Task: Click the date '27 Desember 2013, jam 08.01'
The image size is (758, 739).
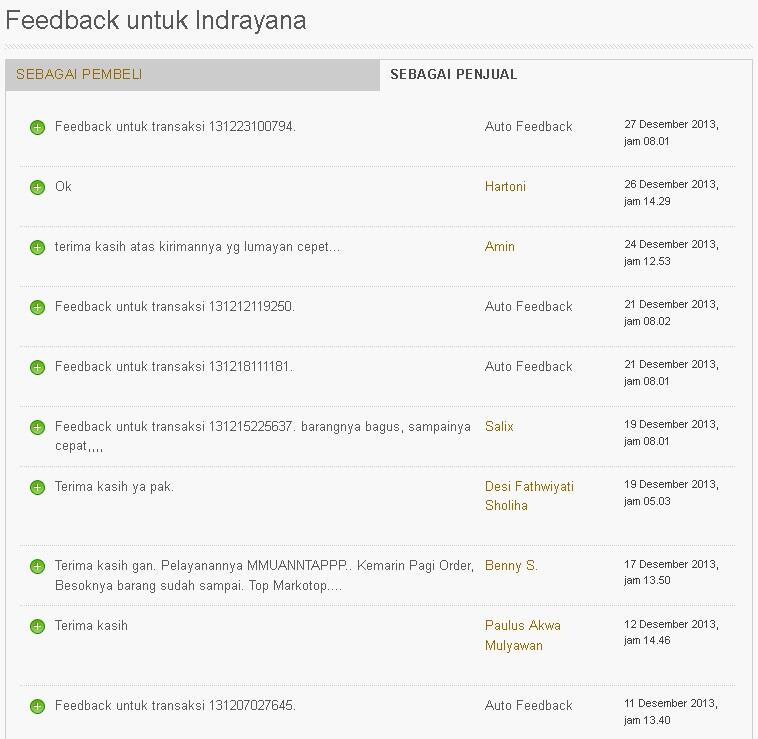Action: (x=671, y=133)
